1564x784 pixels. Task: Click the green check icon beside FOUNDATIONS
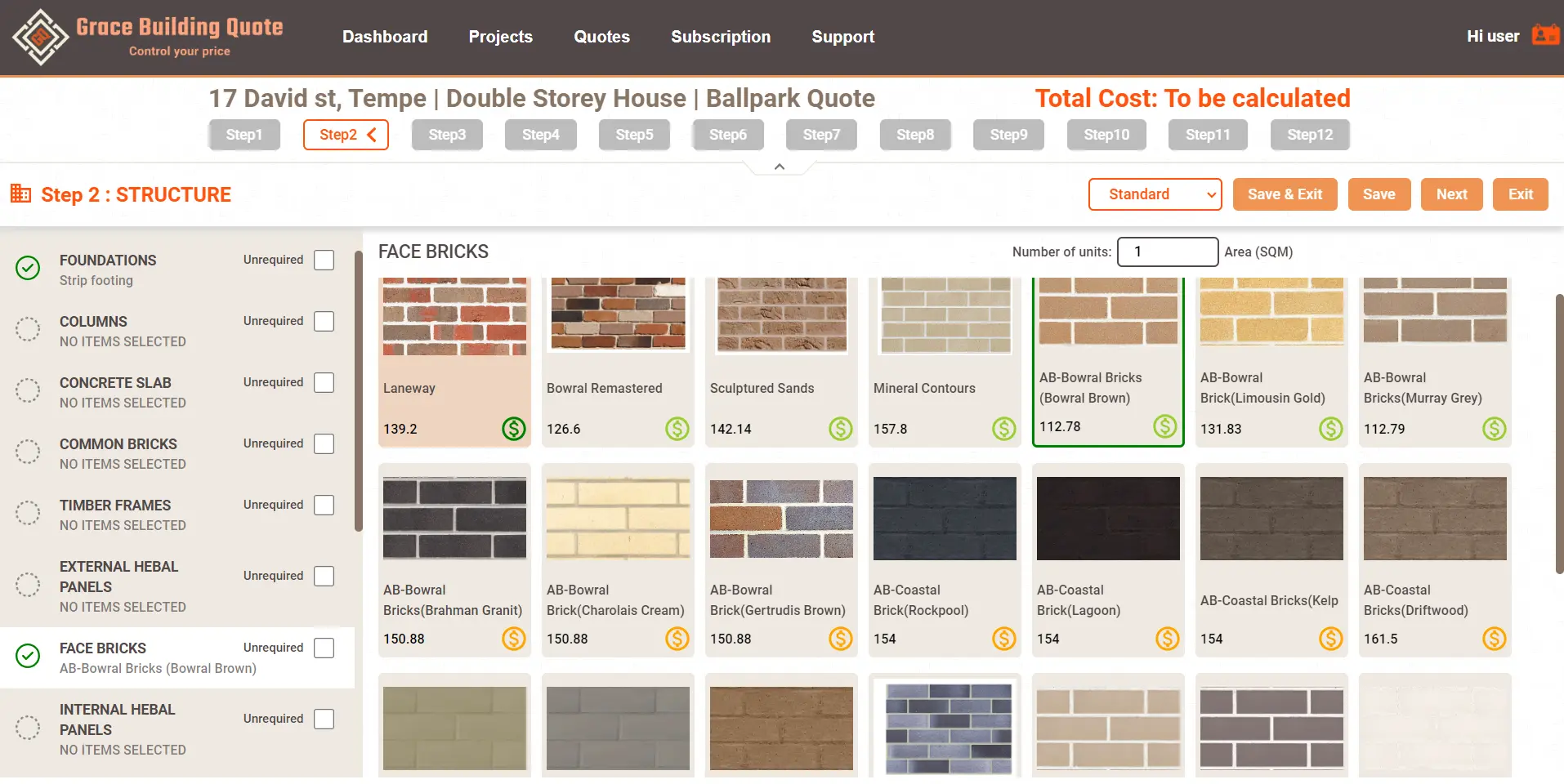coord(28,268)
